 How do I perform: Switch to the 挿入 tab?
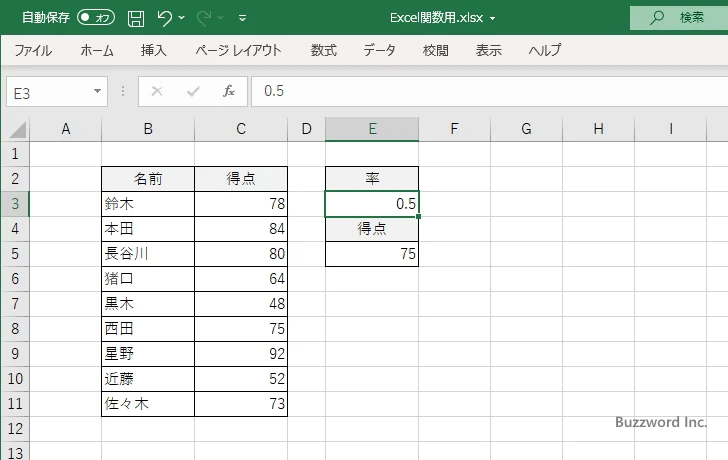click(154, 50)
